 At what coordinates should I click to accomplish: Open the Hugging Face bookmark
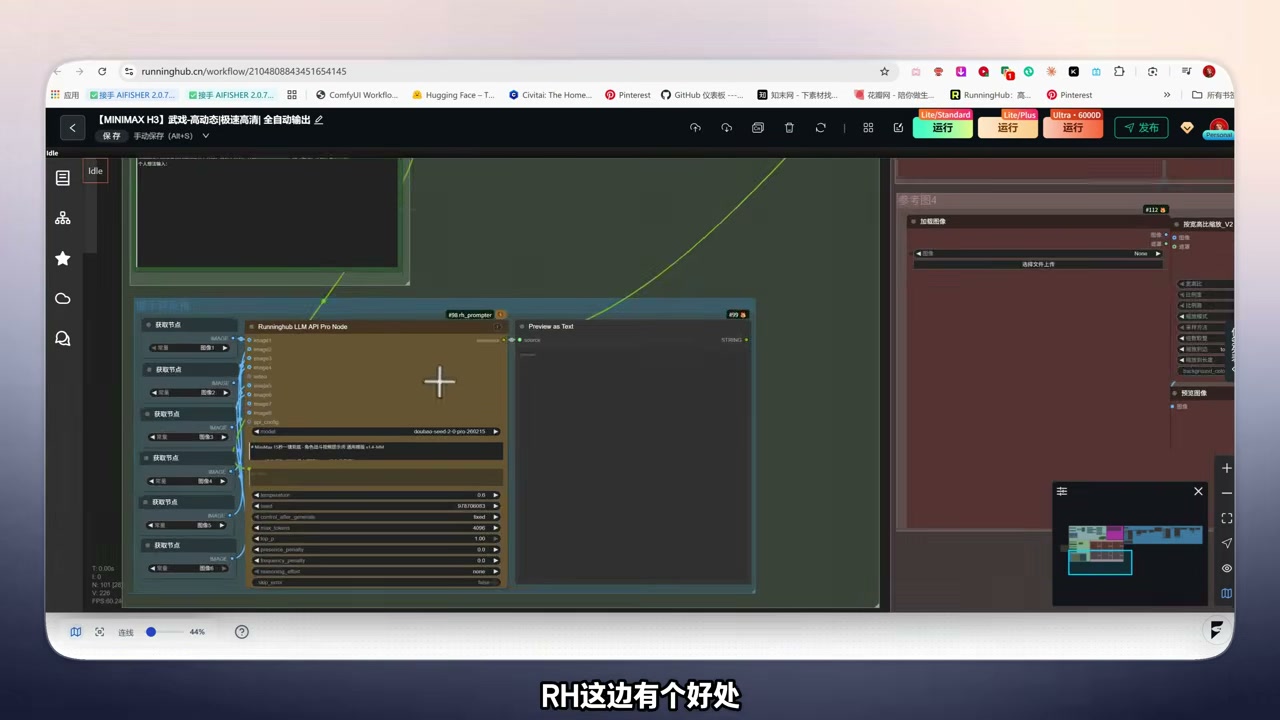tap(453, 95)
